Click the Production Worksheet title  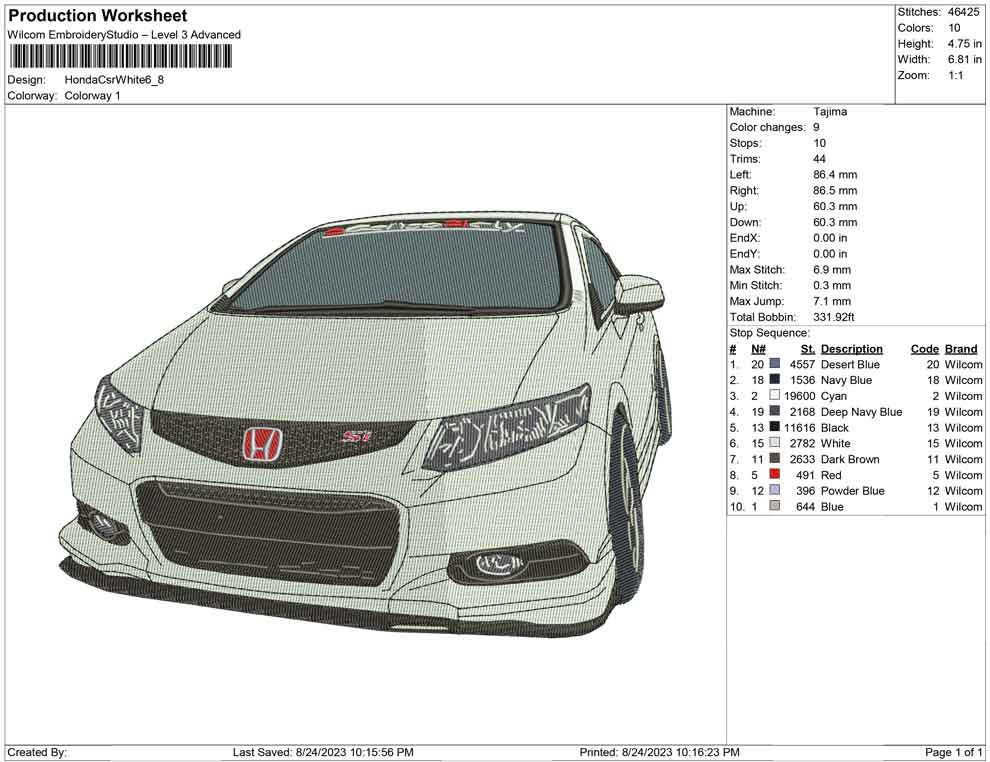click(x=98, y=16)
